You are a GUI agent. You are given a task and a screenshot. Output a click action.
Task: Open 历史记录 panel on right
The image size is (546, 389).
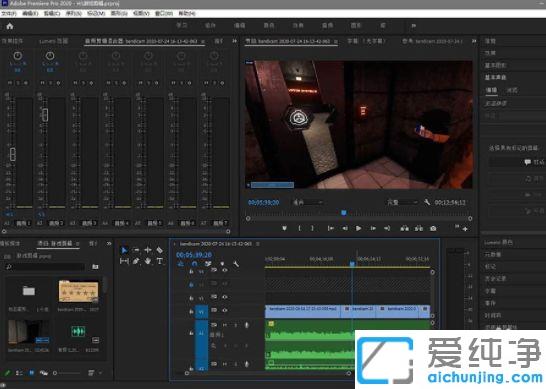pos(495,279)
